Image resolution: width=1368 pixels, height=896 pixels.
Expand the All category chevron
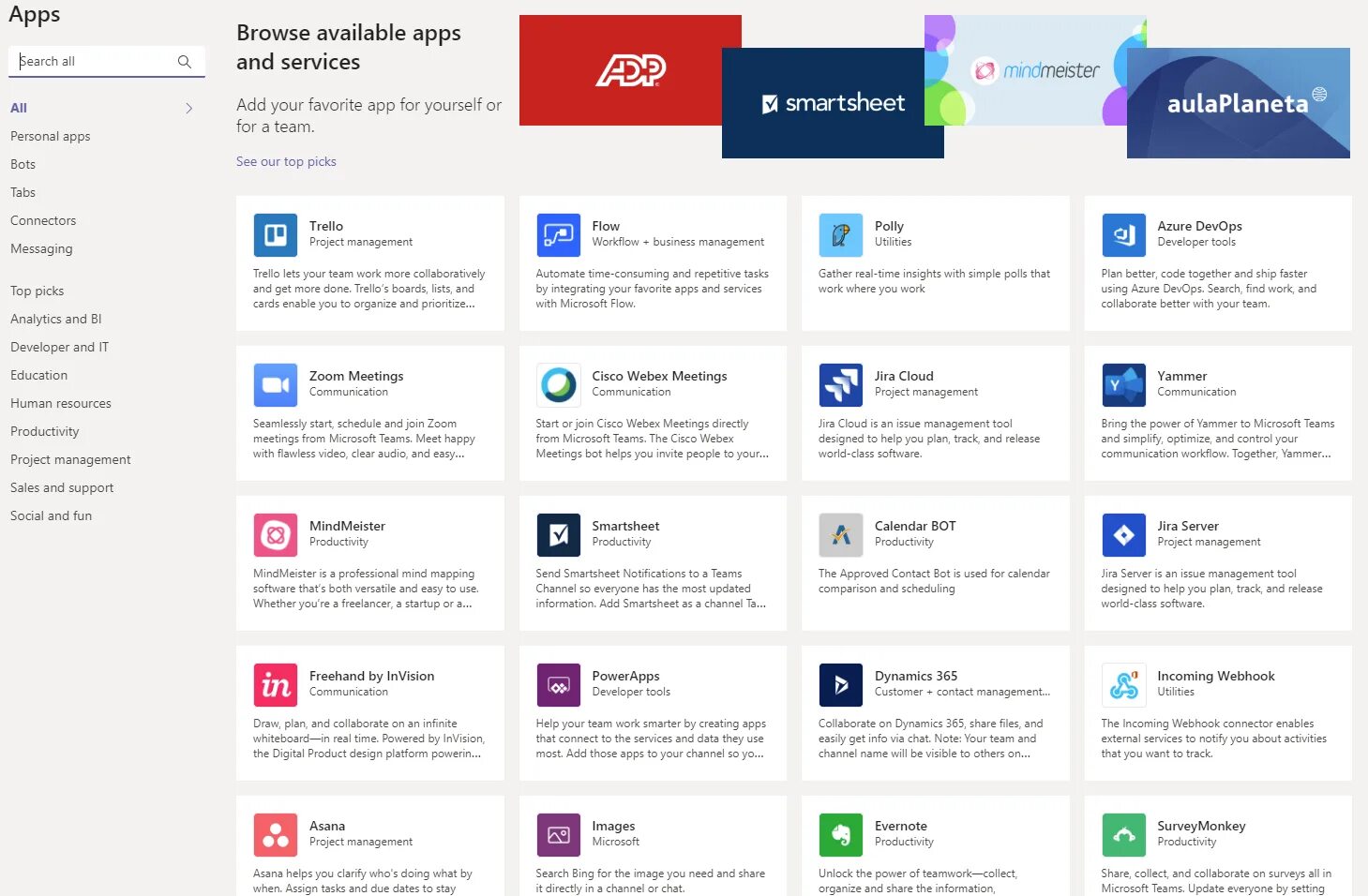tap(189, 109)
